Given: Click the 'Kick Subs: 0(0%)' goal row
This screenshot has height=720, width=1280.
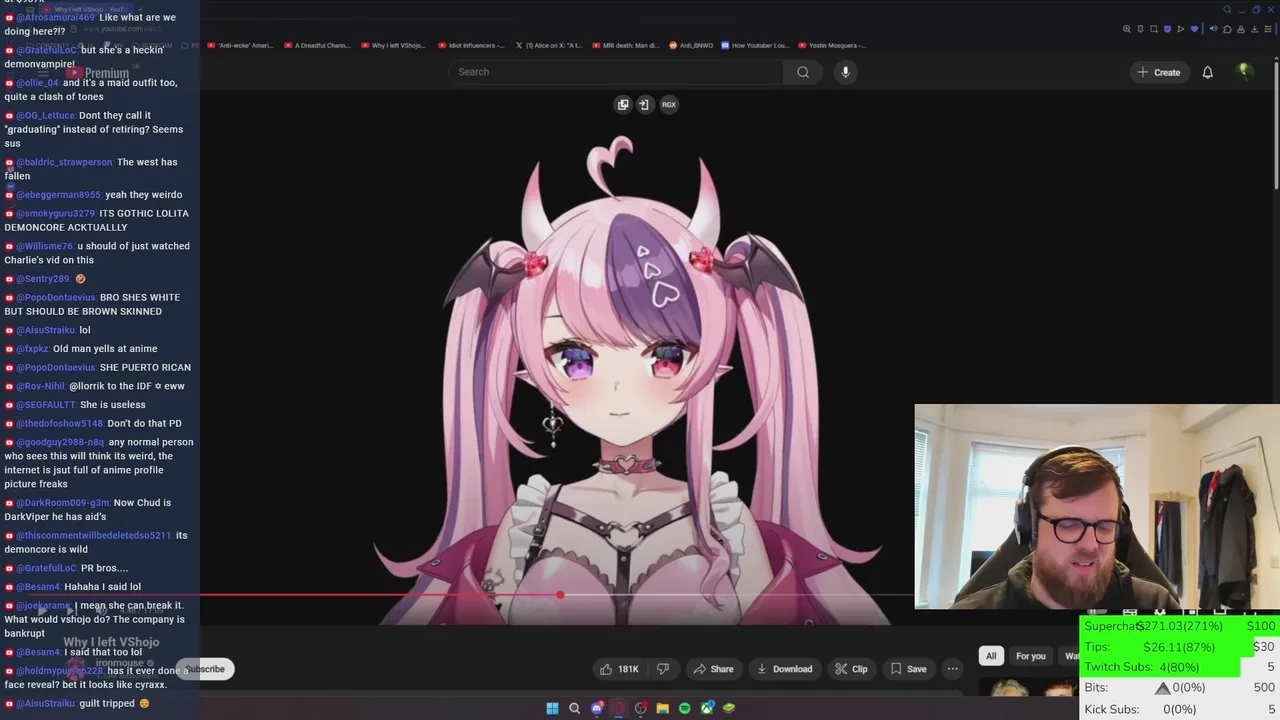Looking at the screenshot, I should [x=1180, y=709].
